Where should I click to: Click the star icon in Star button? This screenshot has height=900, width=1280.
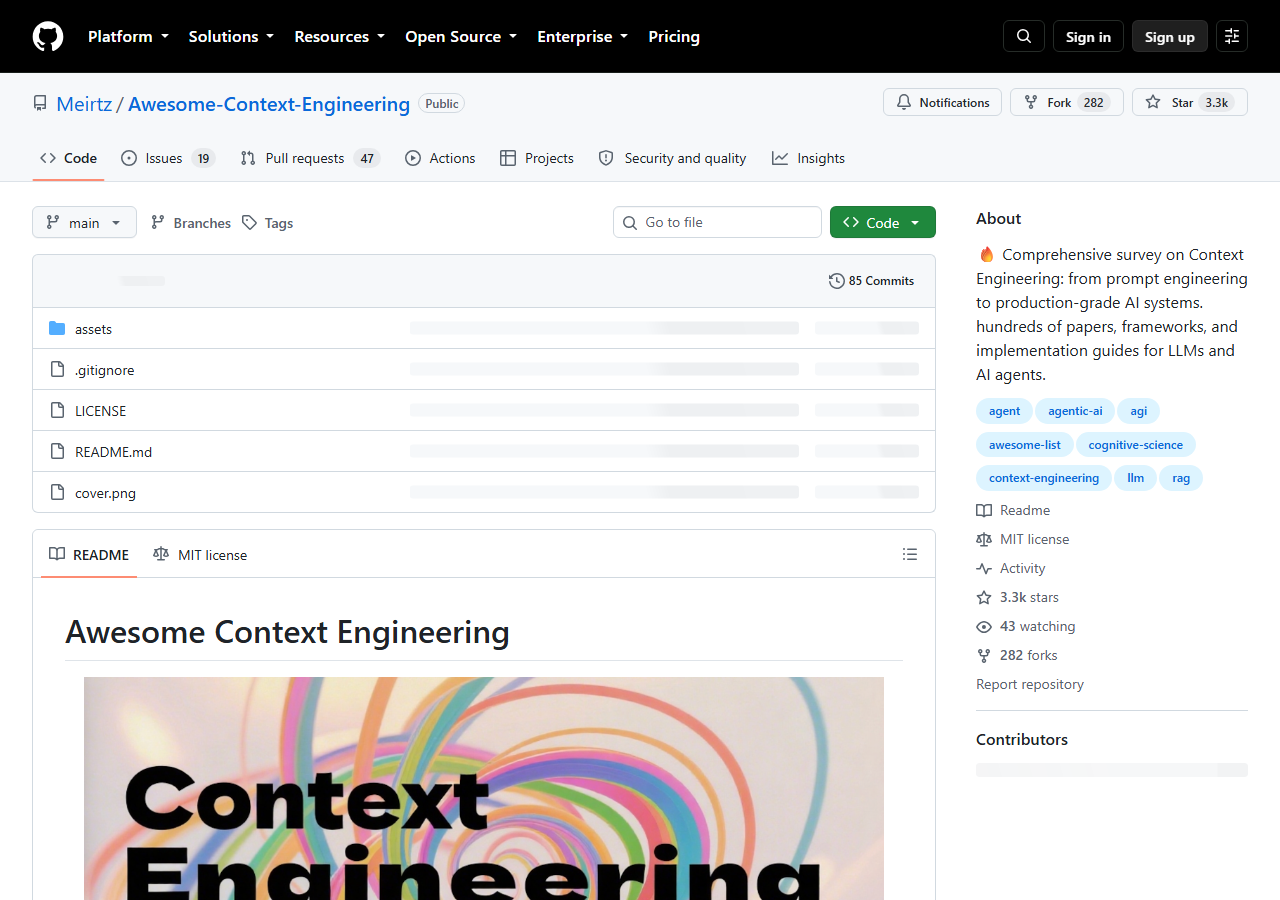click(x=1153, y=102)
